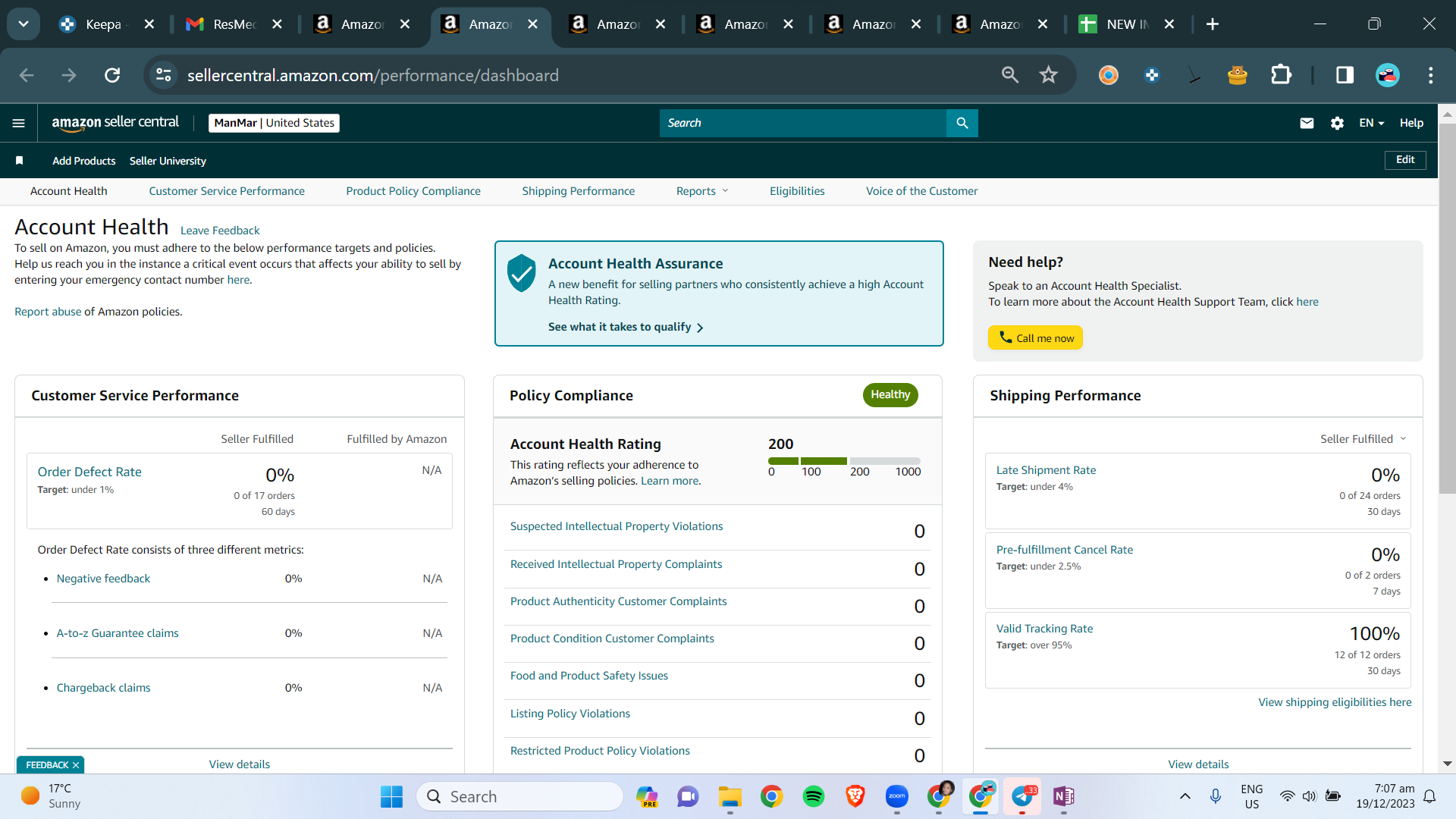1456x819 pixels.
Task: Click the 'Call me now' button
Action: 1035,338
